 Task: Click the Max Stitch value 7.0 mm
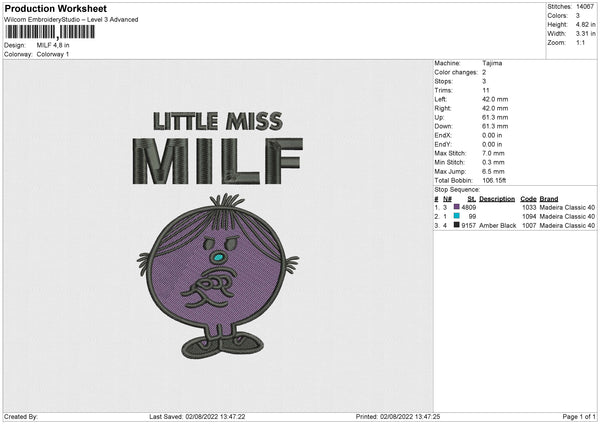[x=493, y=153]
